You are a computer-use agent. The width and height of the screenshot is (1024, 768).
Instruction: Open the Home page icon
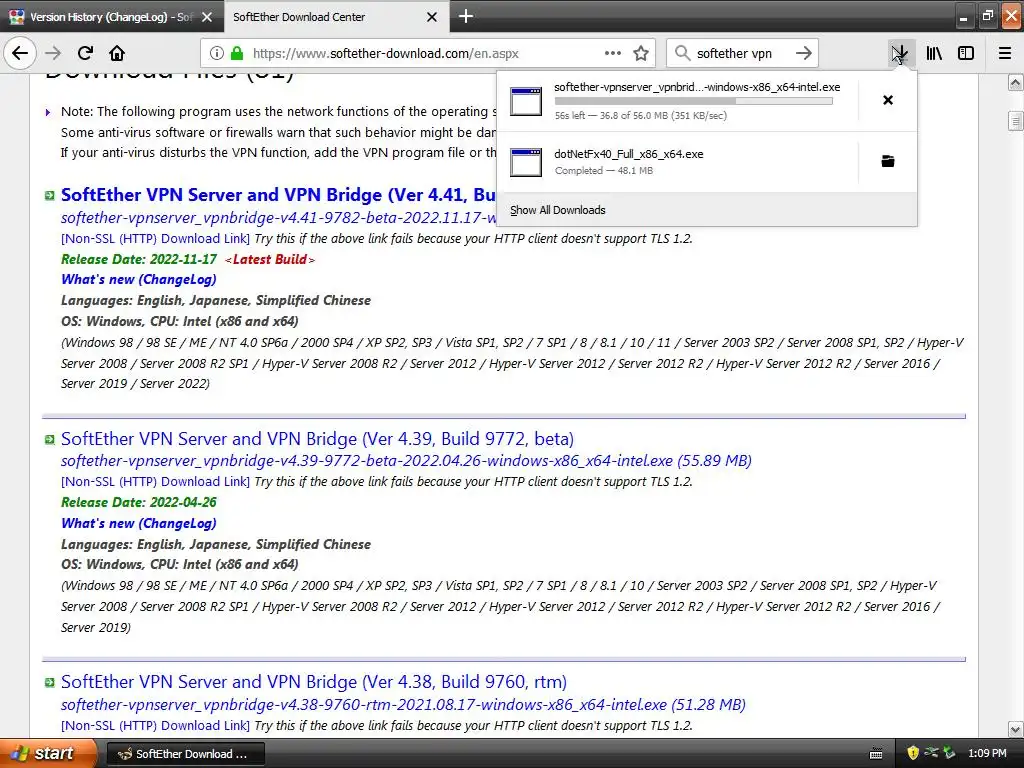tap(117, 53)
